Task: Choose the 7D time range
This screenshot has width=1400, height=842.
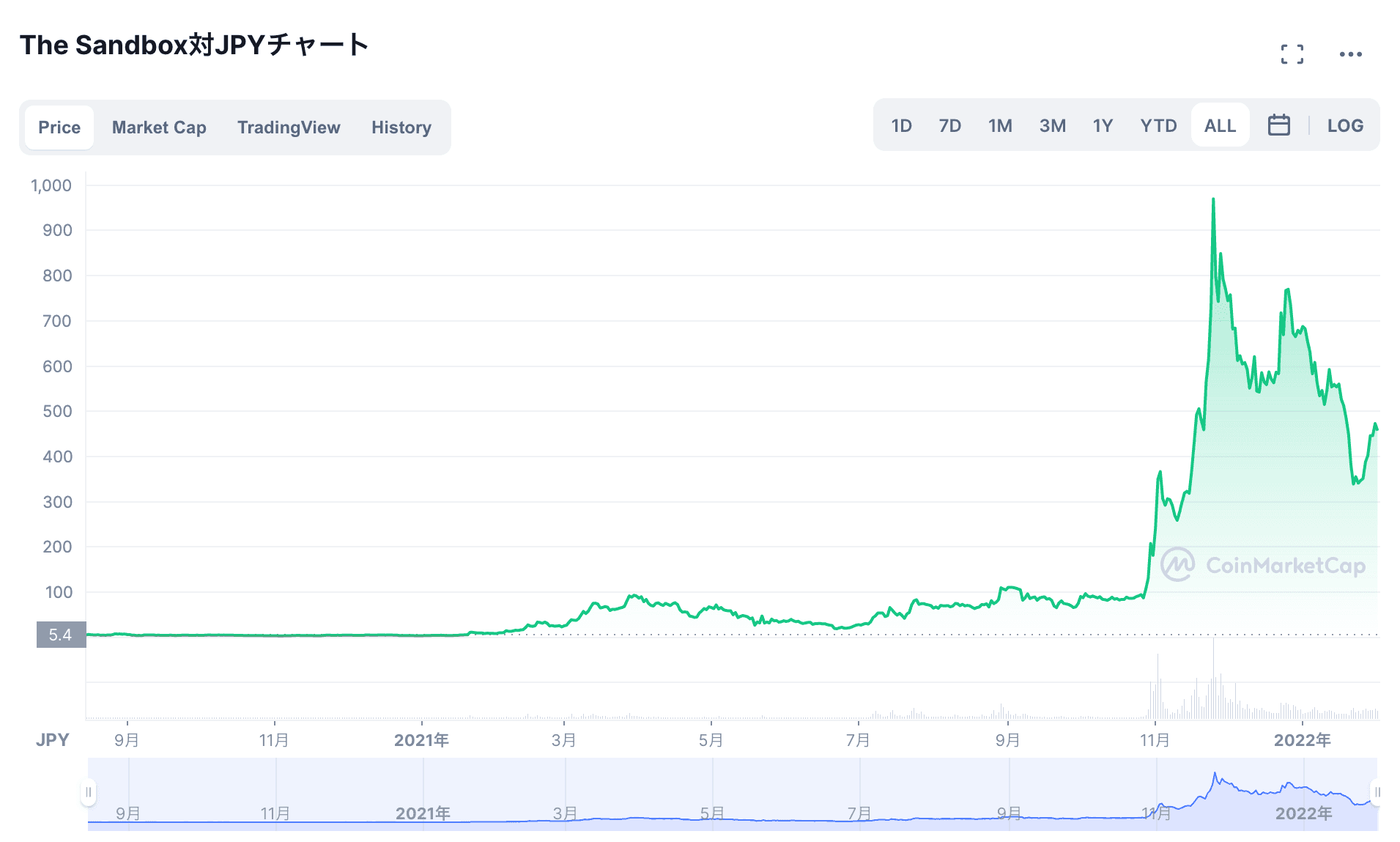Action: 949,126
